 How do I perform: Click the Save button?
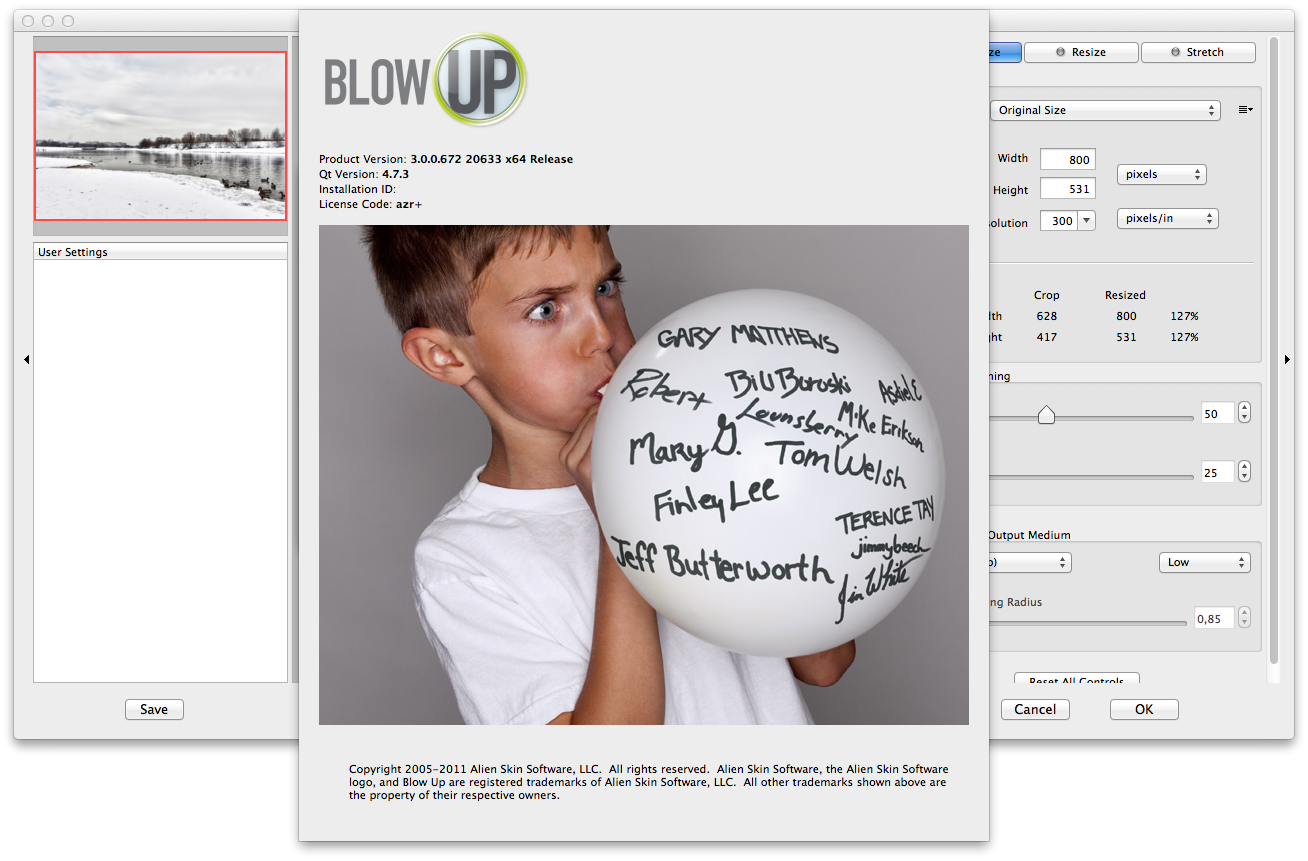[154, 709]
